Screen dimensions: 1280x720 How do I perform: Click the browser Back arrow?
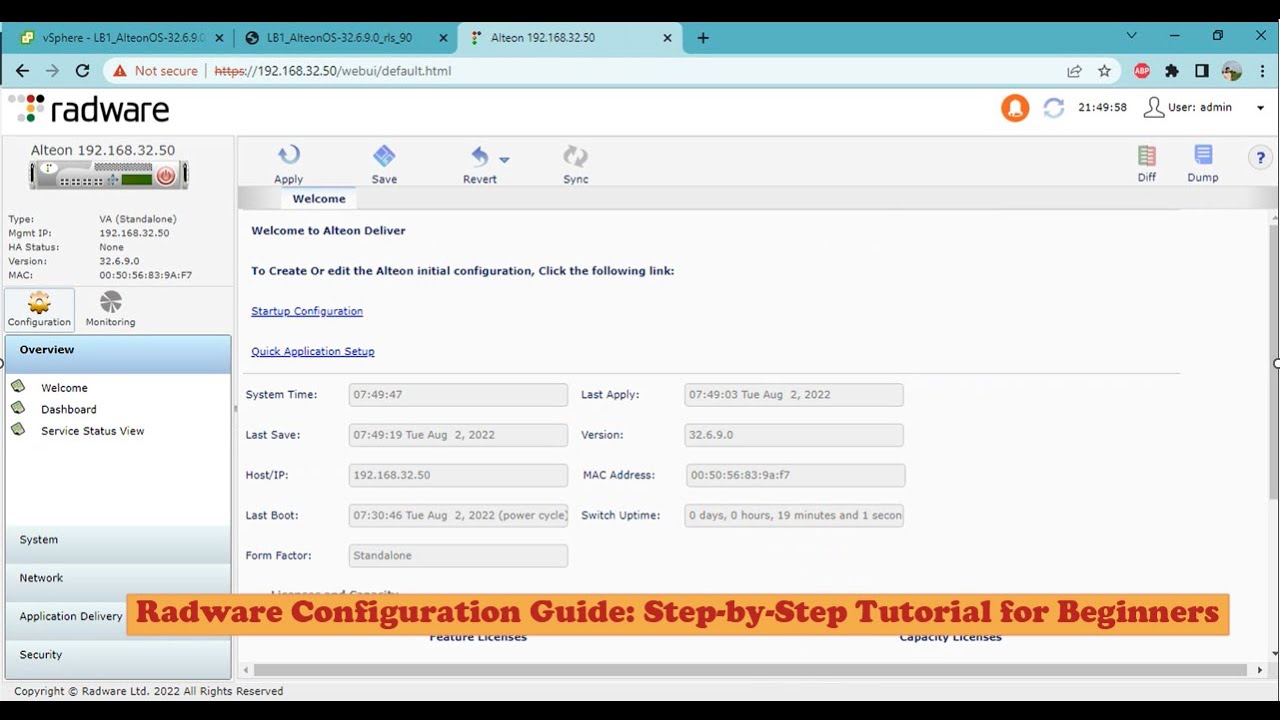[x=22, y=71]
